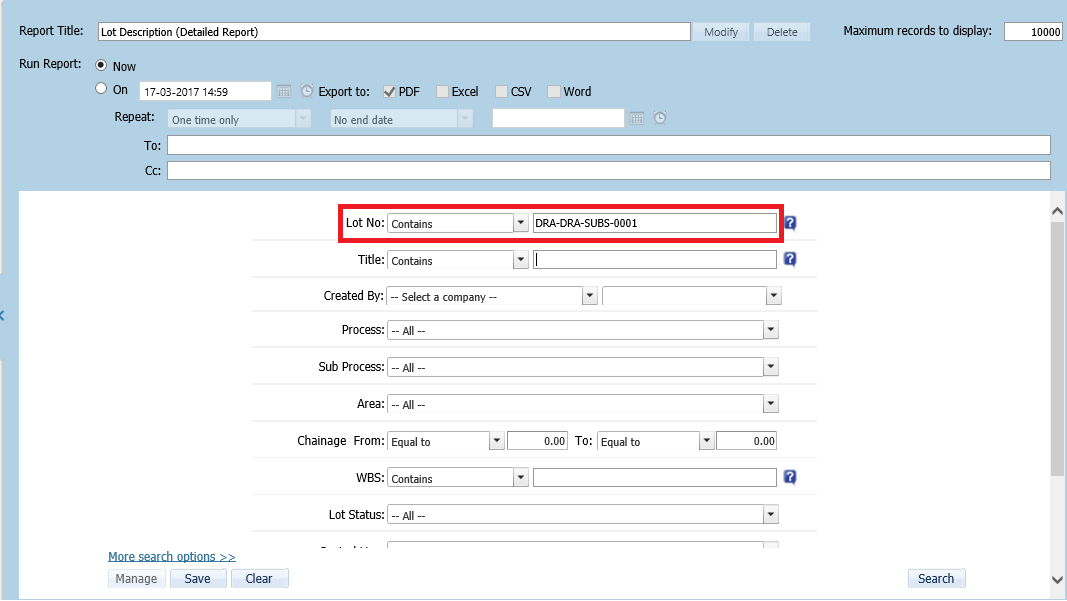Open the WBS condition dropdown
The image size is (1067, 601).
(x=458, y=478)
